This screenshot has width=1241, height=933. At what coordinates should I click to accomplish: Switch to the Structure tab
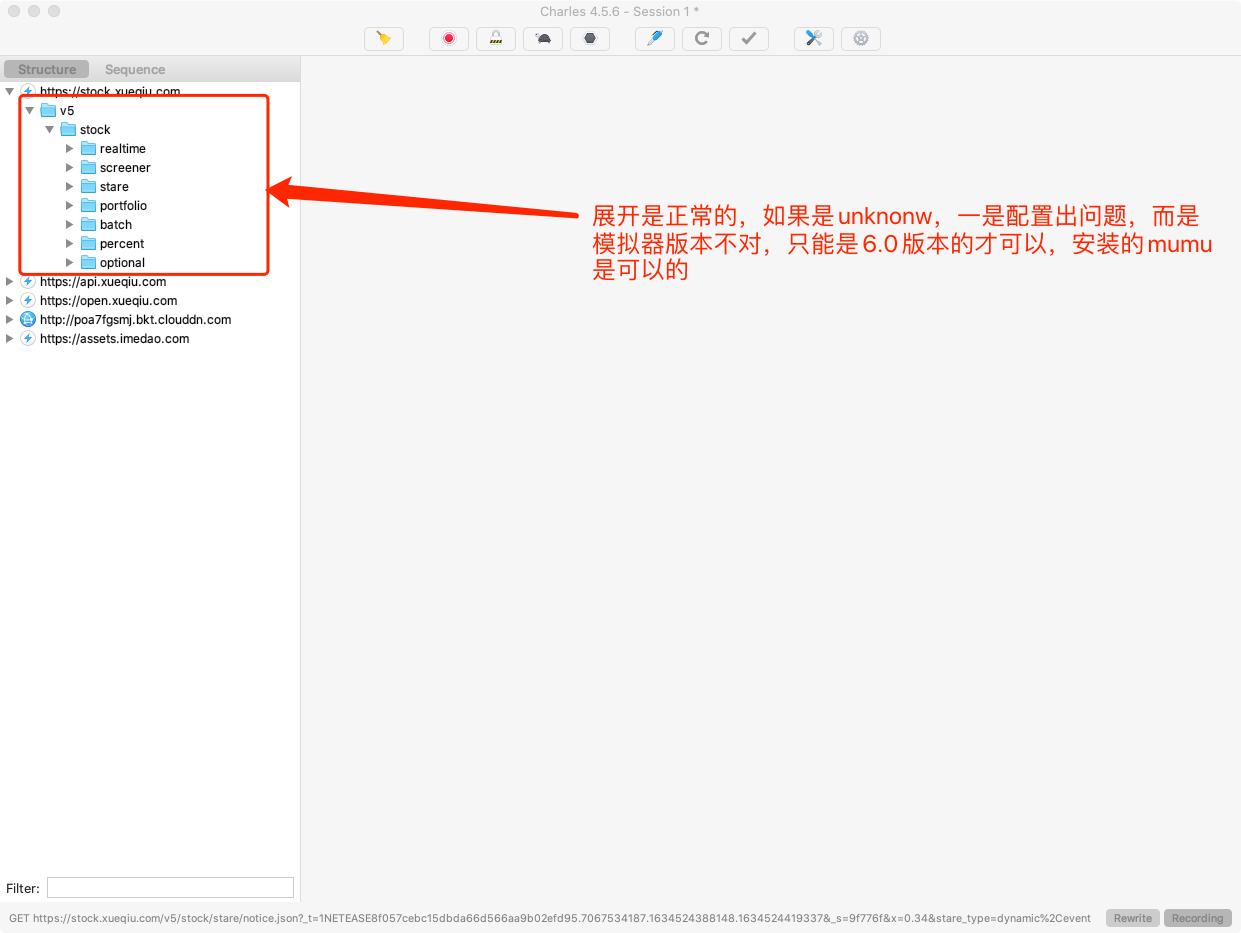47,69
